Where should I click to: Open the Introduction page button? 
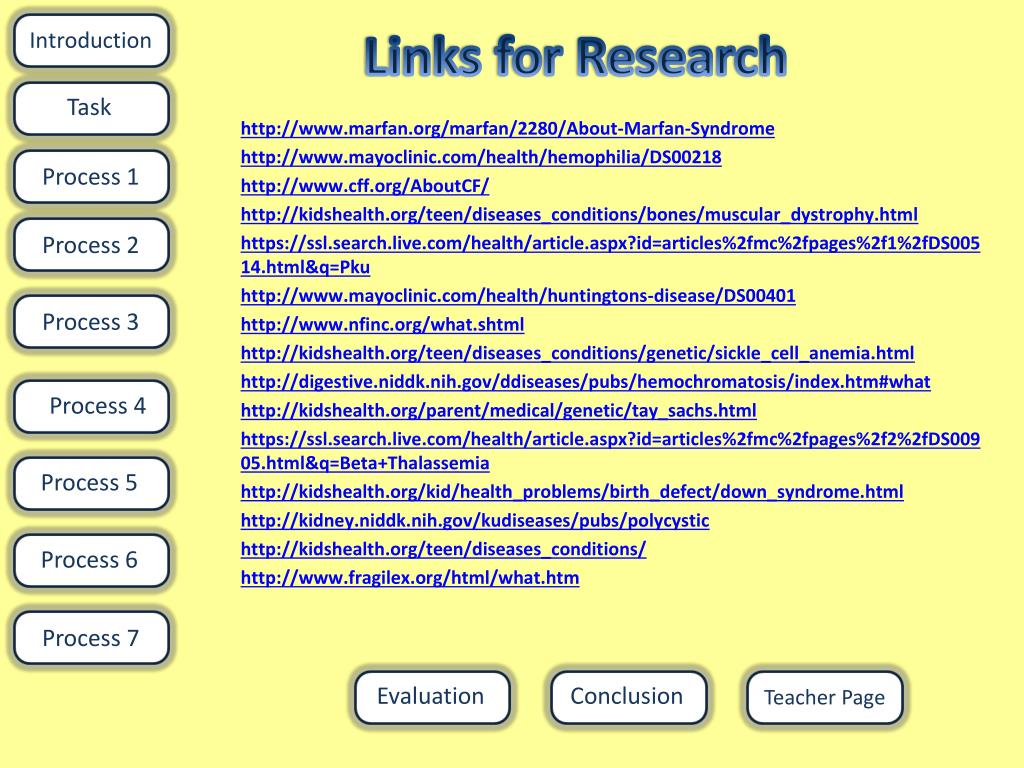[x=91, y=40]
